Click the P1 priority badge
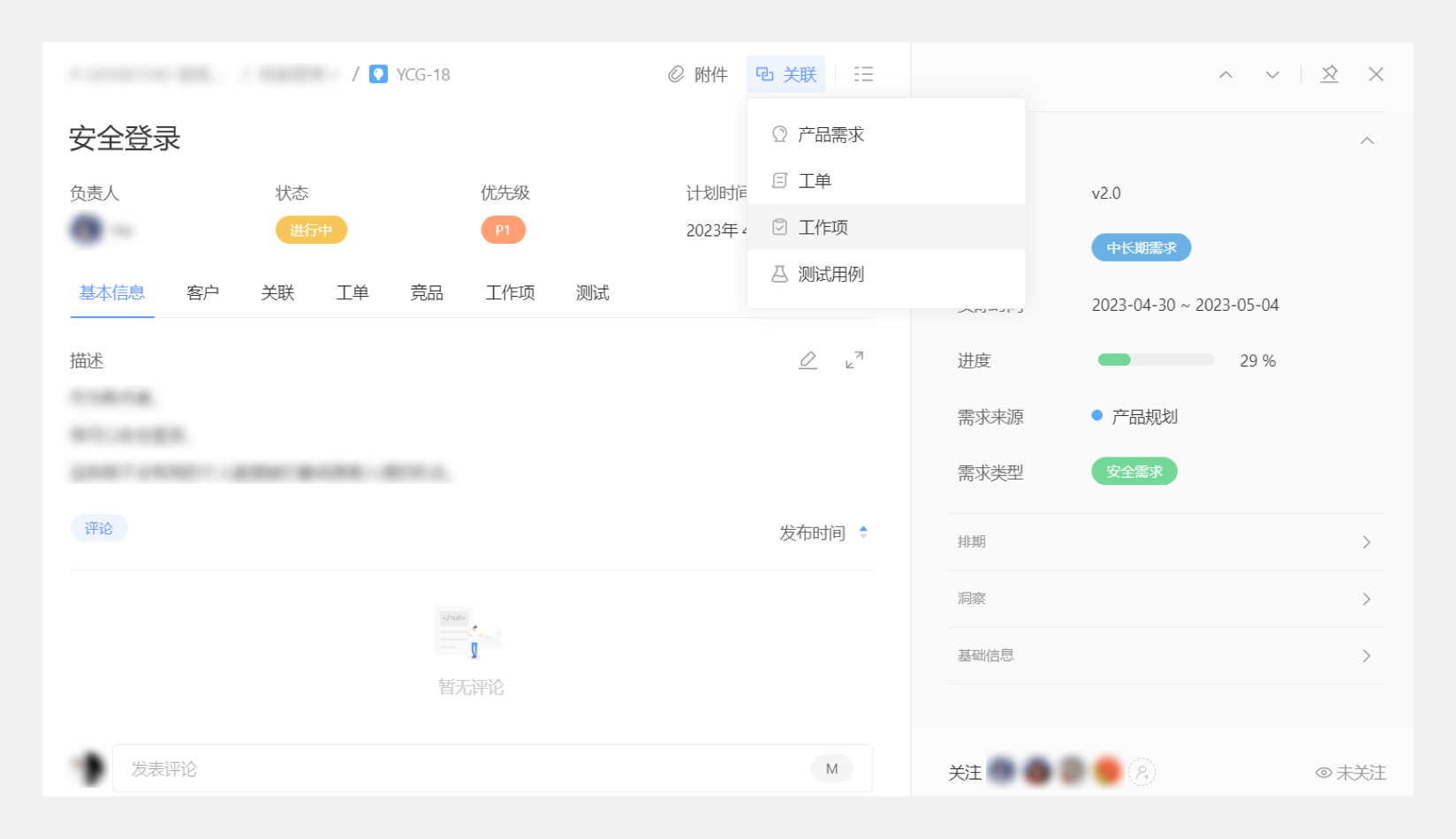This screenshot has width=1456, height=839. pos(503,231)
